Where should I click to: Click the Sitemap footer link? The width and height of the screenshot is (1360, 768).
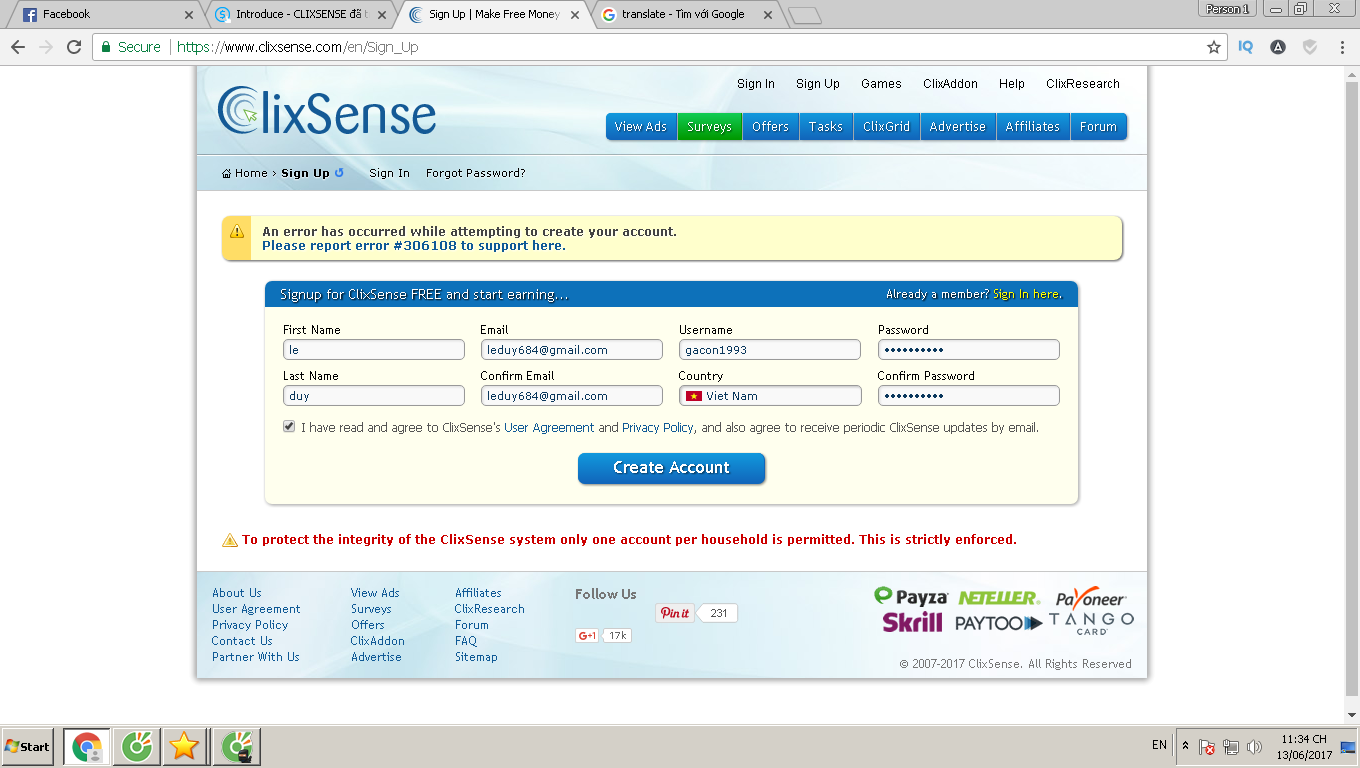(476, 657)
